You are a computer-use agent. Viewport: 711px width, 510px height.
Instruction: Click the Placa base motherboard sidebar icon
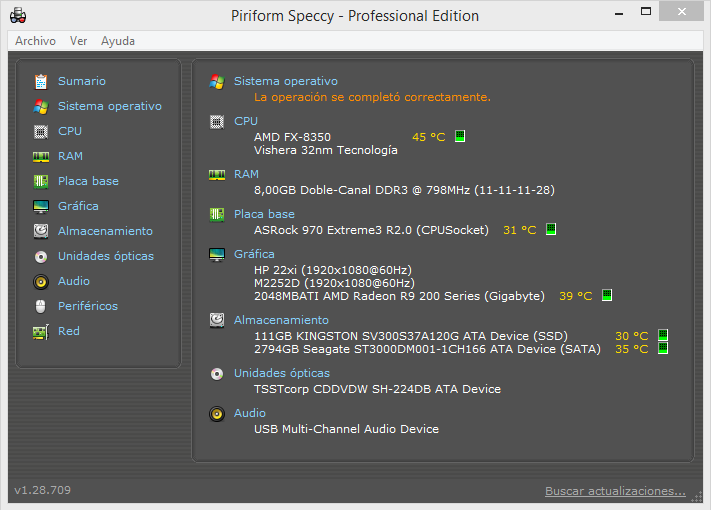[41, 181]
